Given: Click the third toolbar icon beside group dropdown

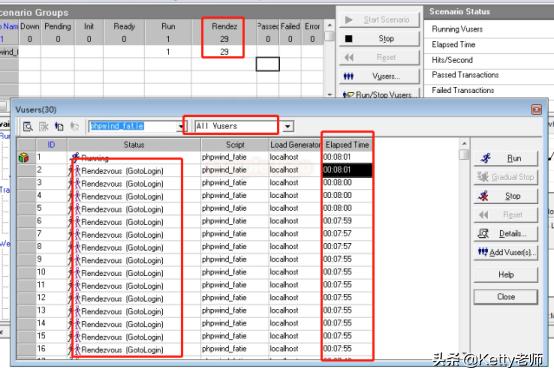Looking at the screenshot, I should coord(59,126).
